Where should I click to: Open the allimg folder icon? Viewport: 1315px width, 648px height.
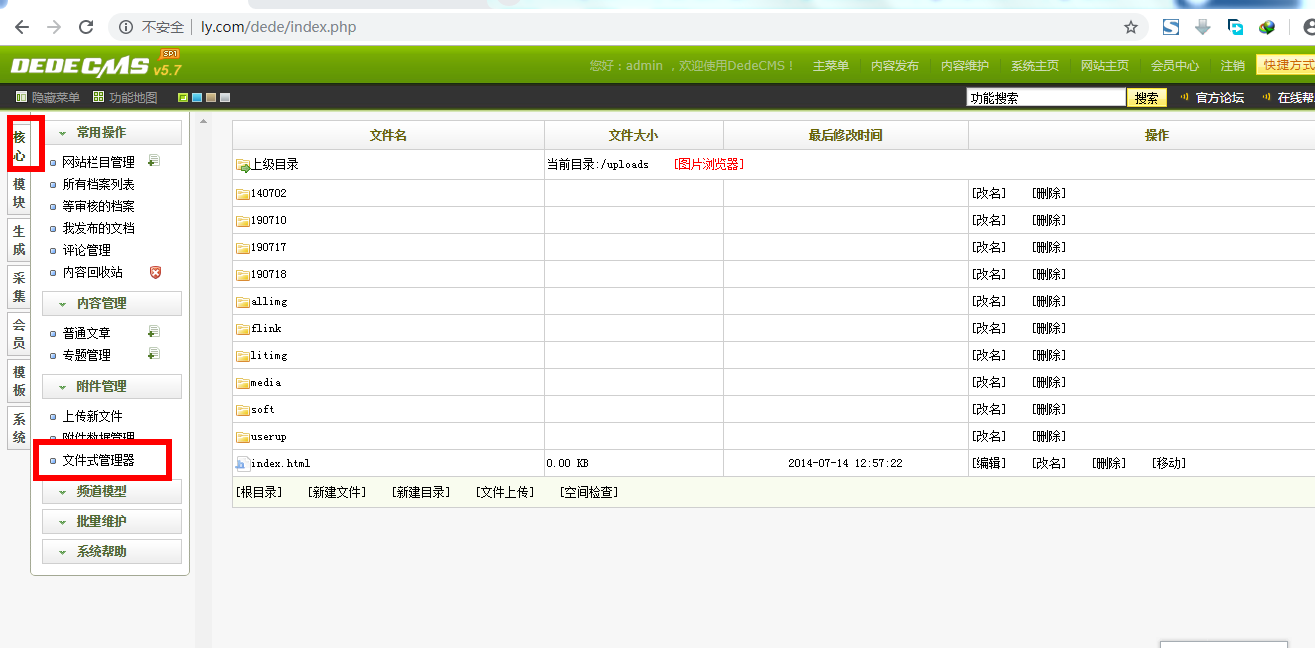click(x=242, y=302)
